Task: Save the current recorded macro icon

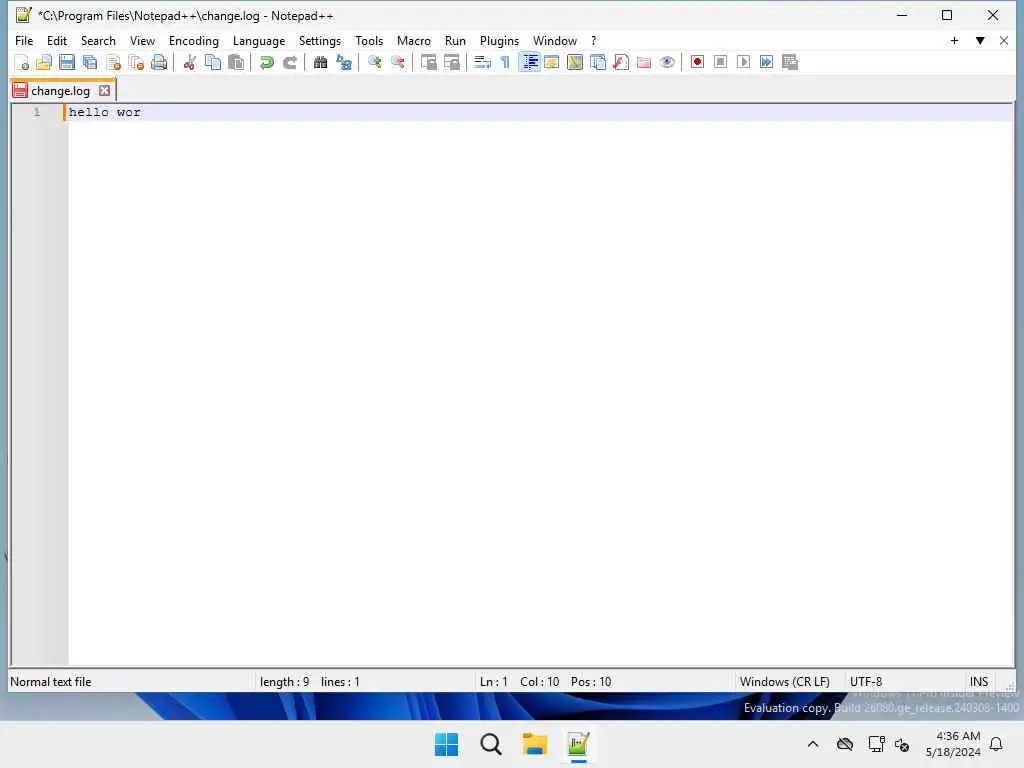Action: 790,63
